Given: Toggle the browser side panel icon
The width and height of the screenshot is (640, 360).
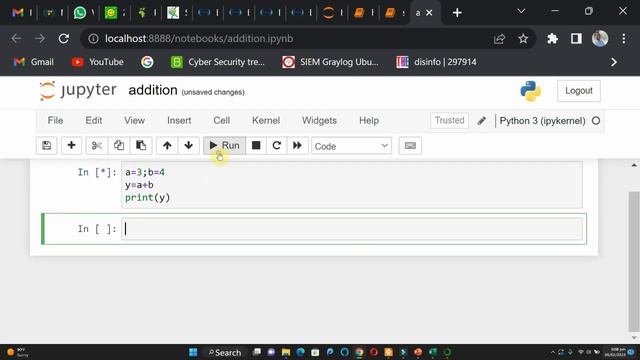Looking at the screenshot, I should tap(576, 39).
